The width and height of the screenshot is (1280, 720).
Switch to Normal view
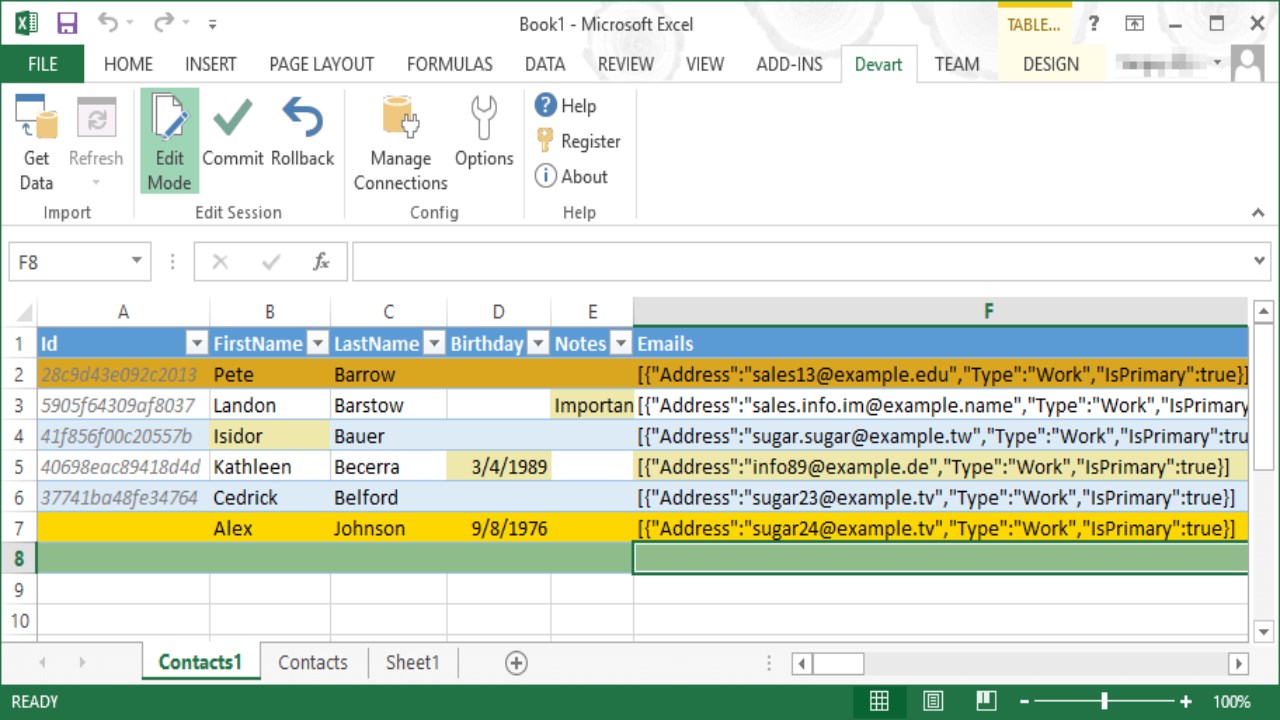[x=879, y=701]
